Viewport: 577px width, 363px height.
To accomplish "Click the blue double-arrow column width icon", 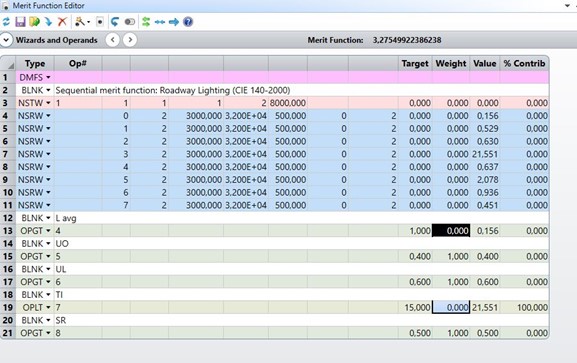I will tap(160, 22).
